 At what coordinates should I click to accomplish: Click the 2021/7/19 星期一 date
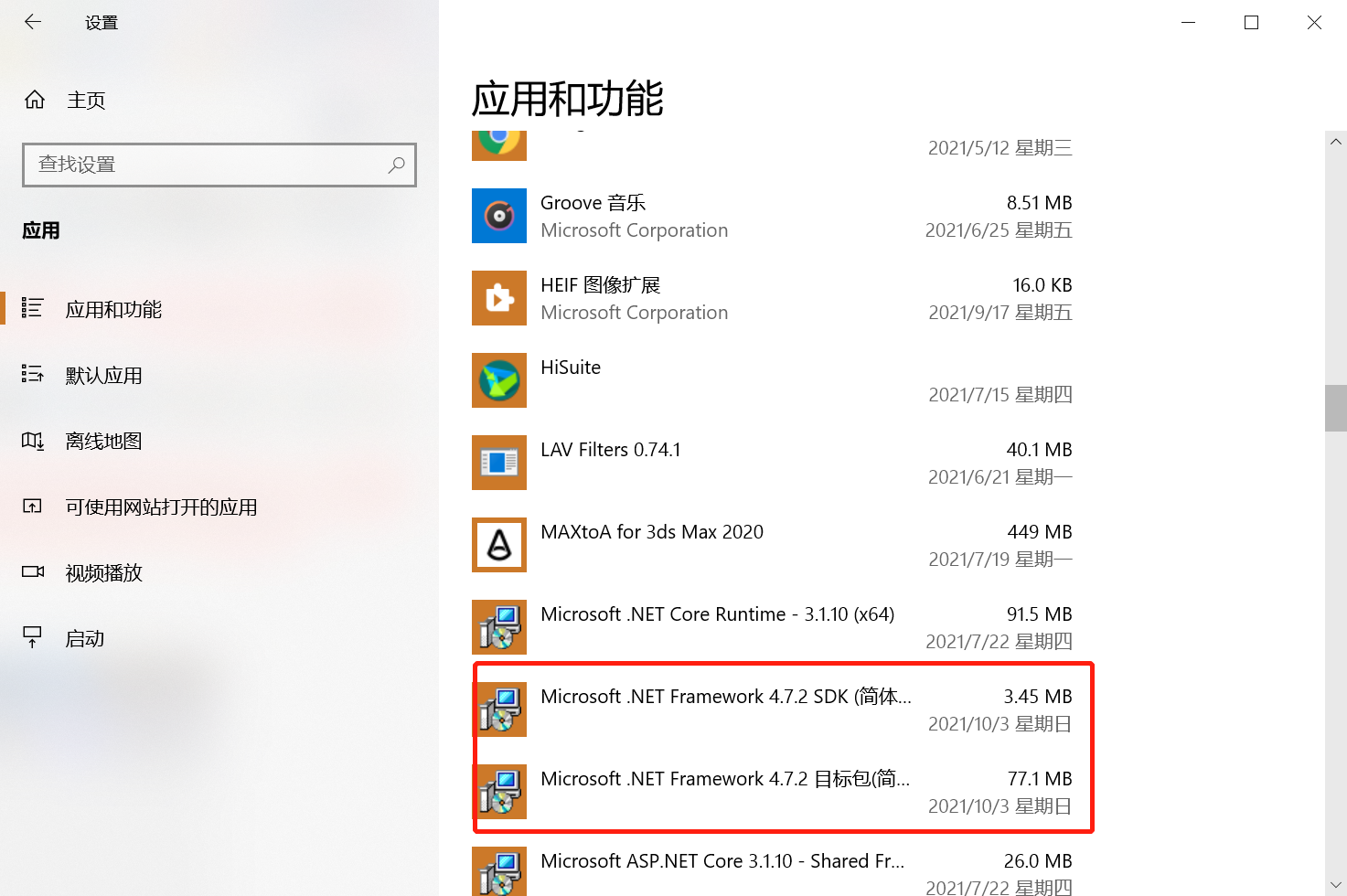point(1000,560)
